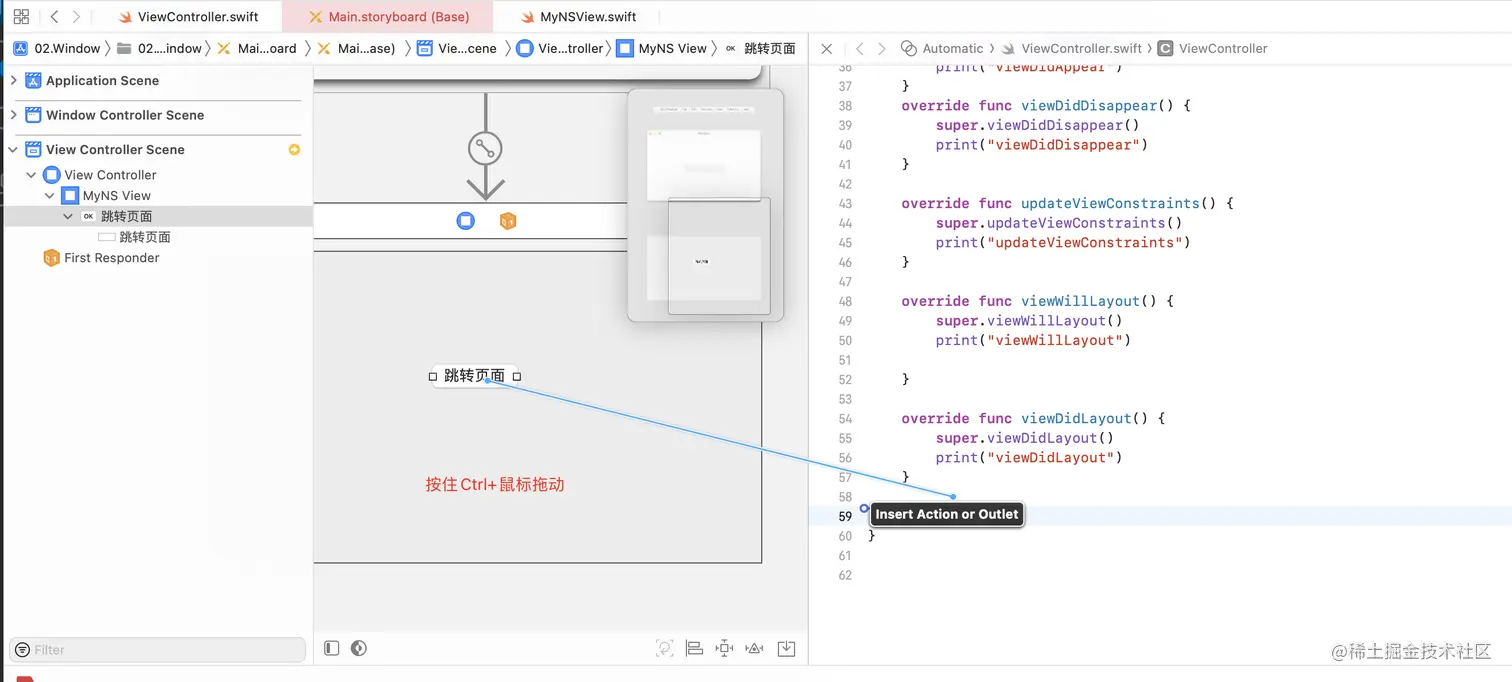Click line number 43 in the gutter
The image size is (1512, 682).
point(845,203)
